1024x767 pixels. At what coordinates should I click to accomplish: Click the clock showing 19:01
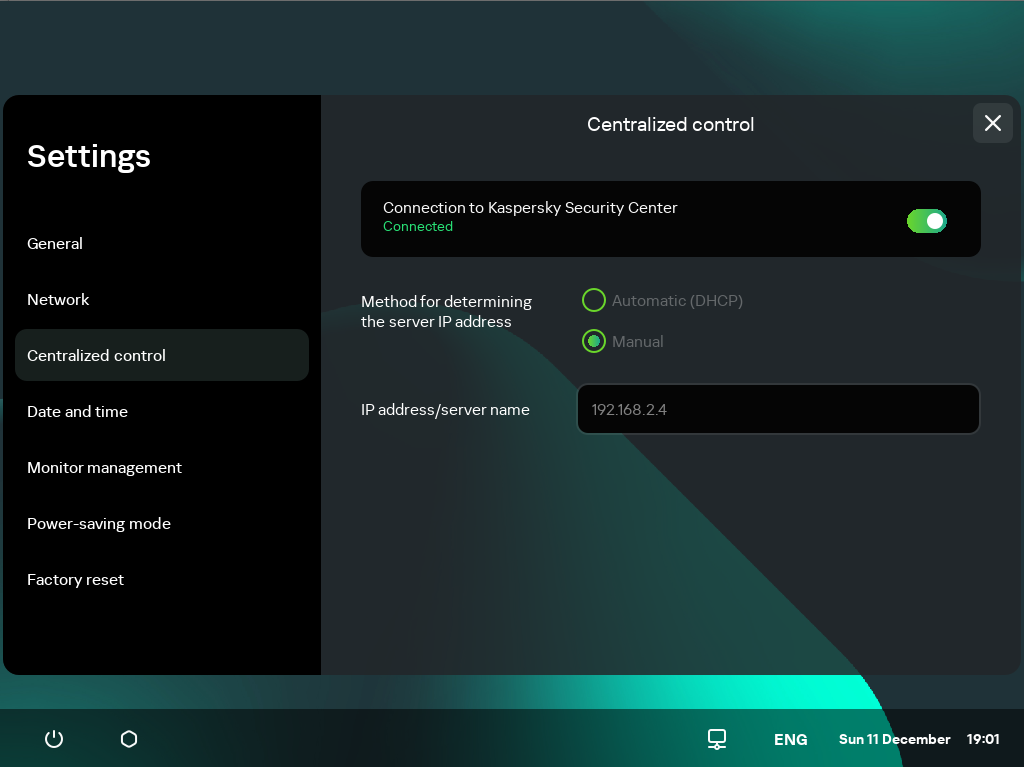pyautogui.click(x=982, y=739)
